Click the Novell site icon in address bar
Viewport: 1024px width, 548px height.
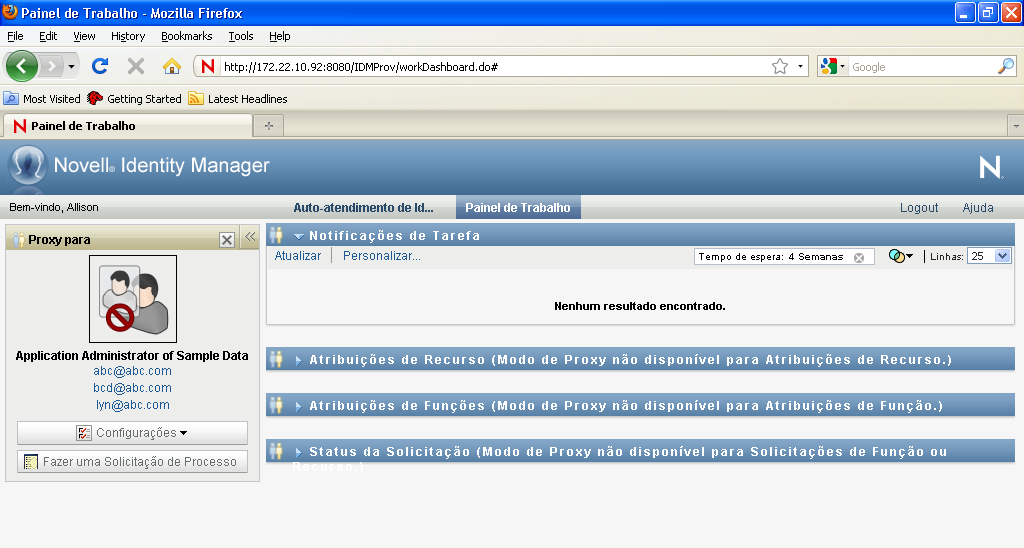(x=208, y=67)
